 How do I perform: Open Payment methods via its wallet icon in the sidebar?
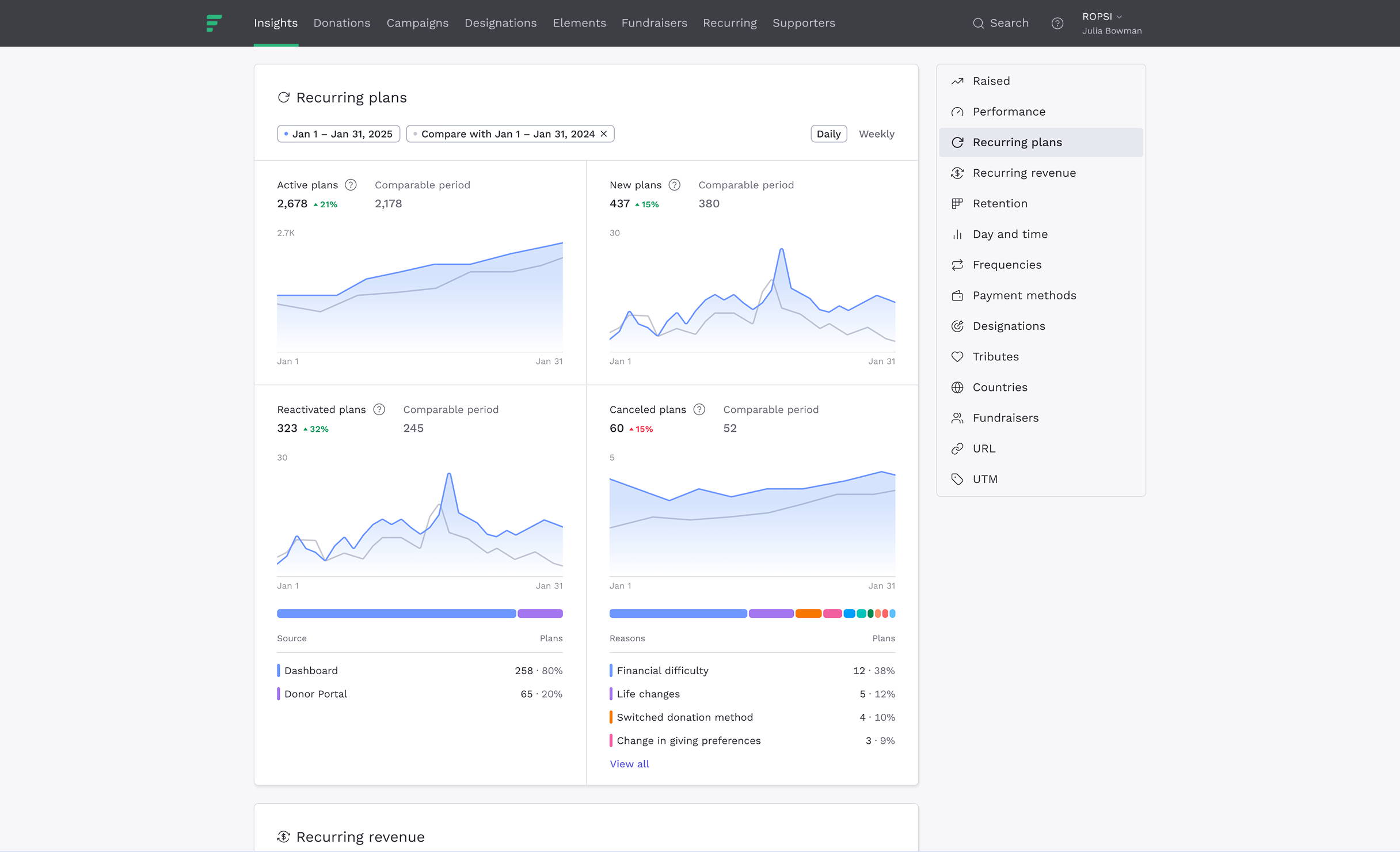point(957,296)
